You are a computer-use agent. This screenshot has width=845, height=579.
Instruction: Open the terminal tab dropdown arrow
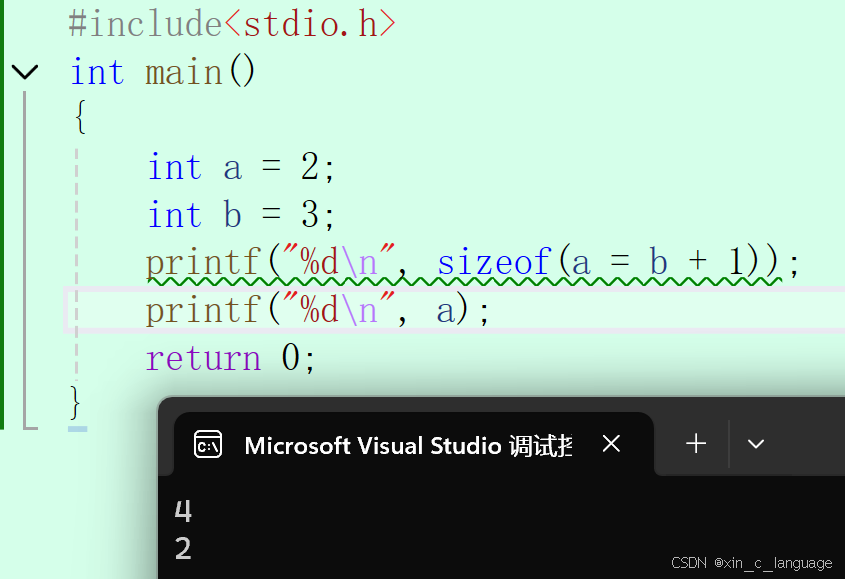pos(756,444)
